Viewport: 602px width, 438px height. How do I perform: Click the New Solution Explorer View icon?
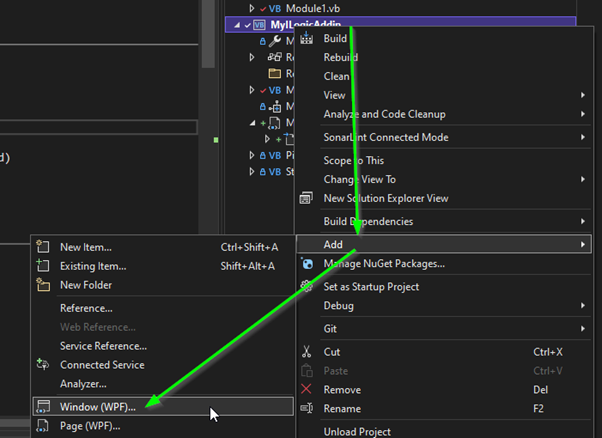[x=307, y=198]
